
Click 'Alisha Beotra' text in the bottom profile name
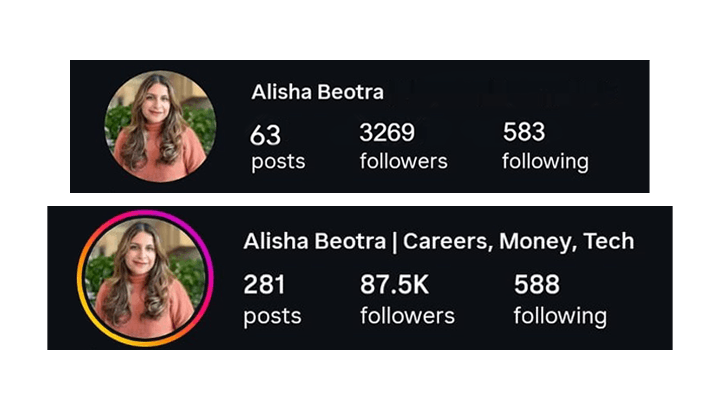point(315,241)
